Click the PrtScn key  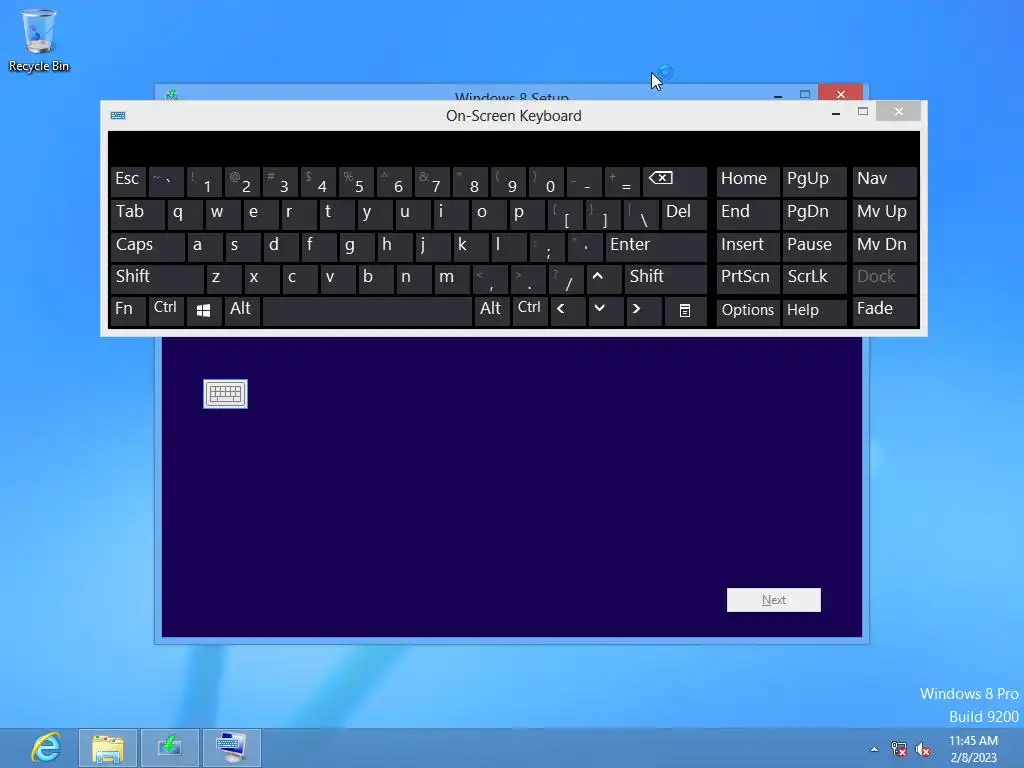748,278
